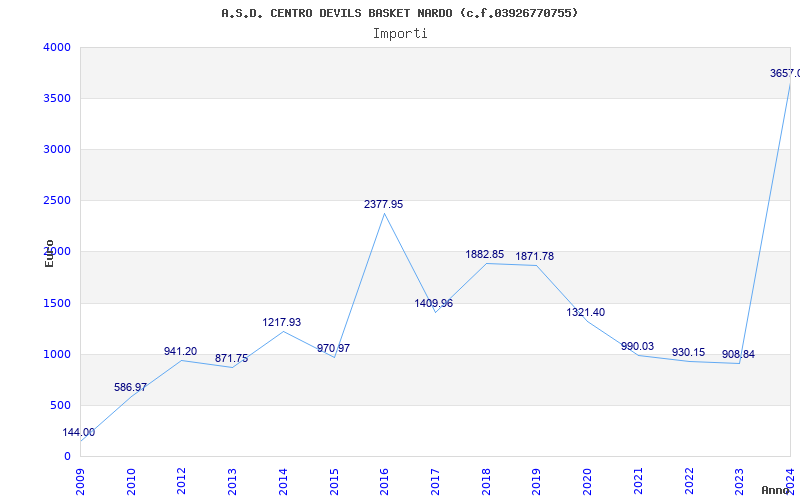Select the 1217.93 data label
Image resolution: width=800 pixels, height=500 pixels.
click(282, 322)
